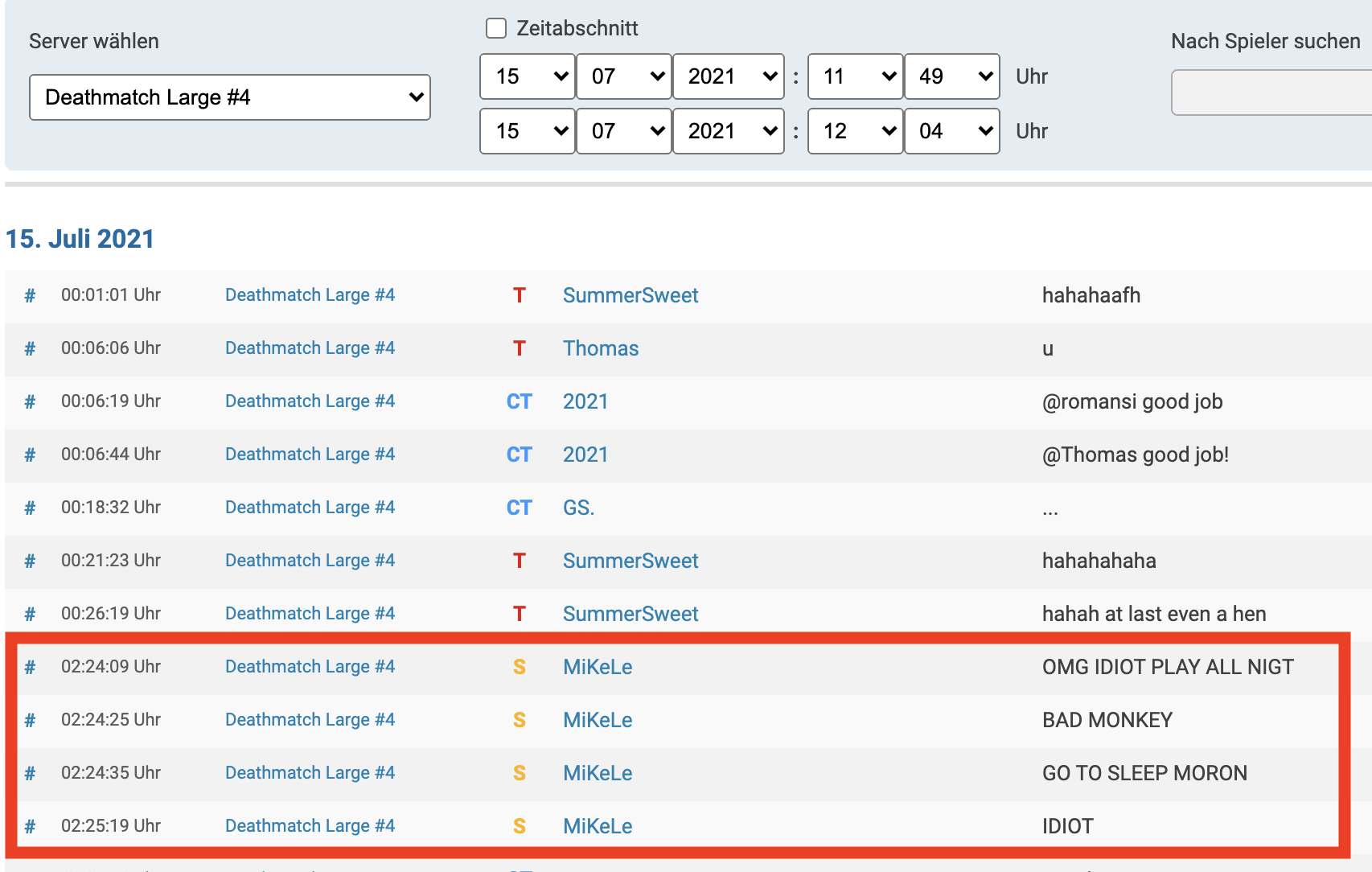The height and width of the screenshot is (872, 1372).
Task: Open the start minute dropdown showing 49
Action: click(951, 76)
